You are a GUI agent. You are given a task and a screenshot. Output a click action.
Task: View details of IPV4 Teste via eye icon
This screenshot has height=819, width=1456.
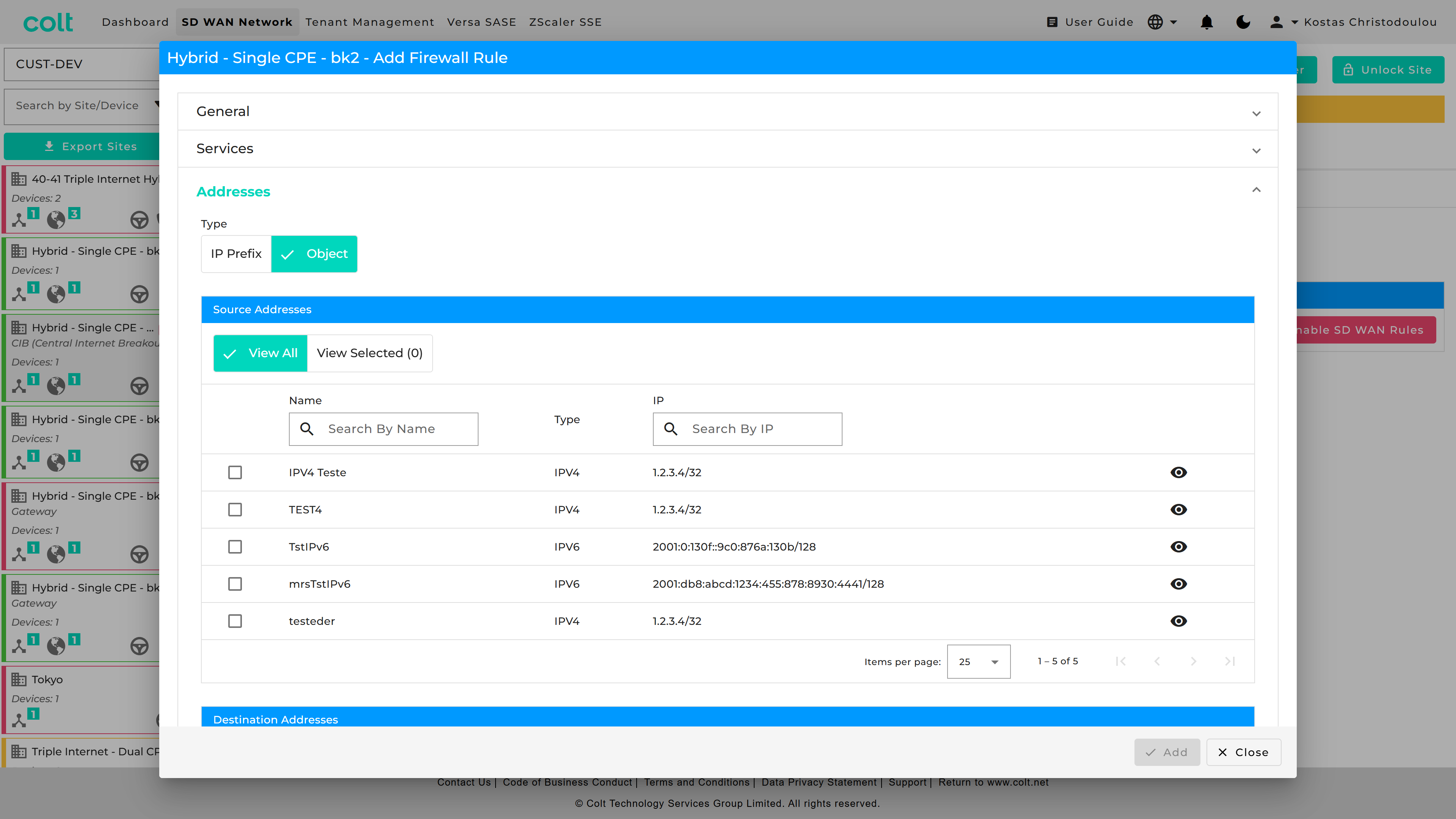pyautogui.click(x=1178, y=472)
